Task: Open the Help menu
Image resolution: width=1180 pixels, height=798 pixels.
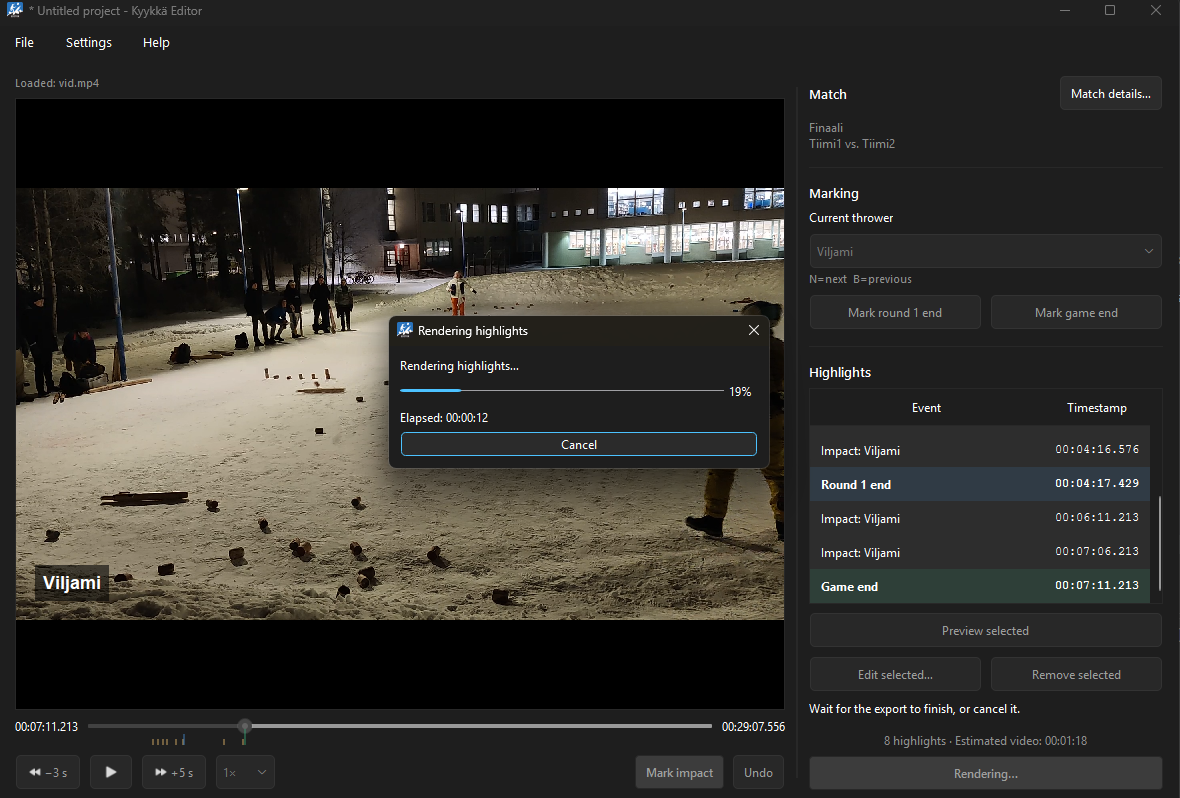Action: [x=157, y=43]
